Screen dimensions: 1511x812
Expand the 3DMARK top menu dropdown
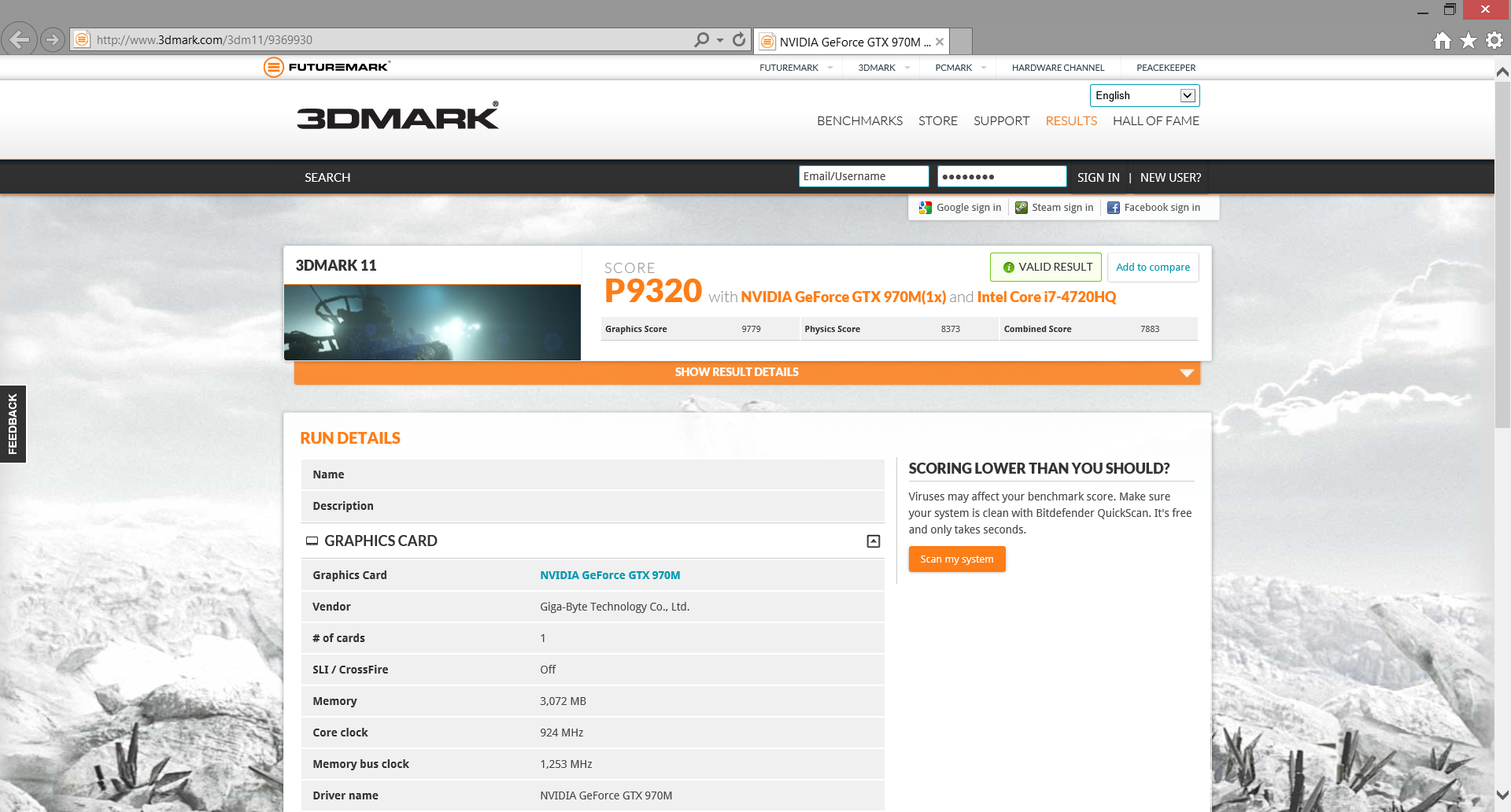coord(907,68)
